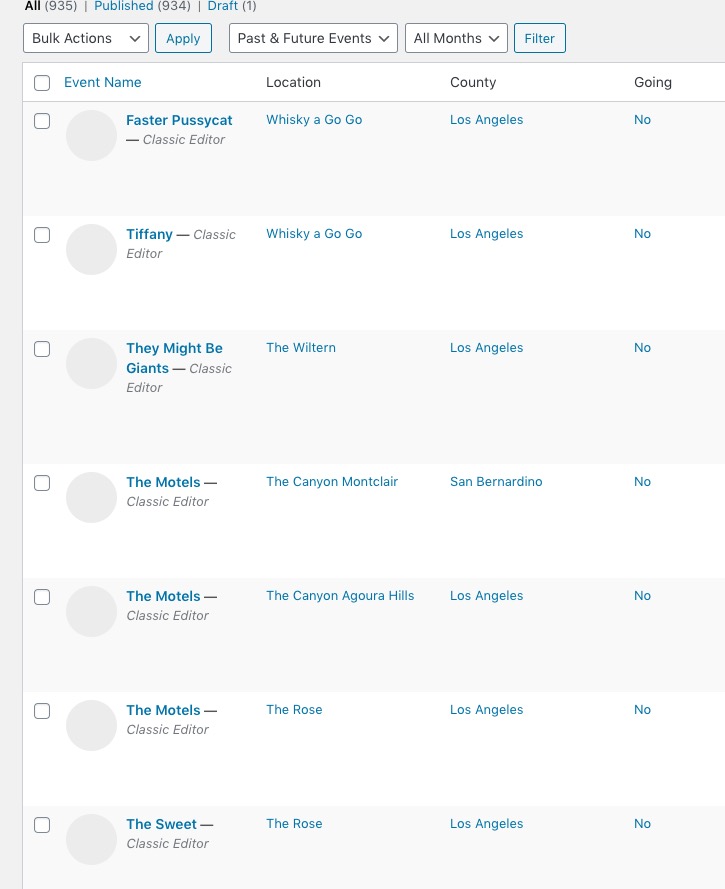
Task: Open the All Months dropdown
Action: (456, 38)
